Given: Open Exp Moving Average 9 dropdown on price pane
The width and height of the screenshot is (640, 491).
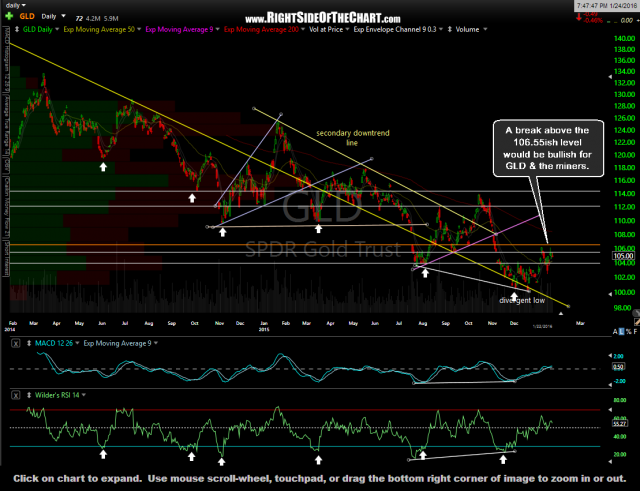Looking at the screenshot, I should point(218,29).
